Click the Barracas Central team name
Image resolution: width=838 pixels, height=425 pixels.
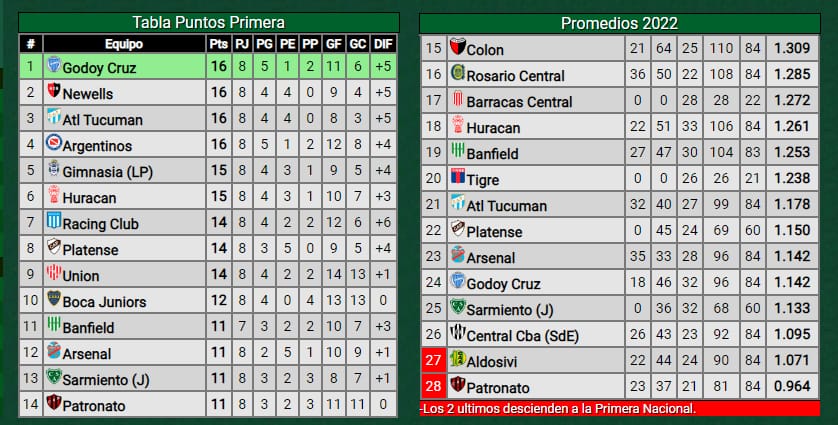pos(519,102)
